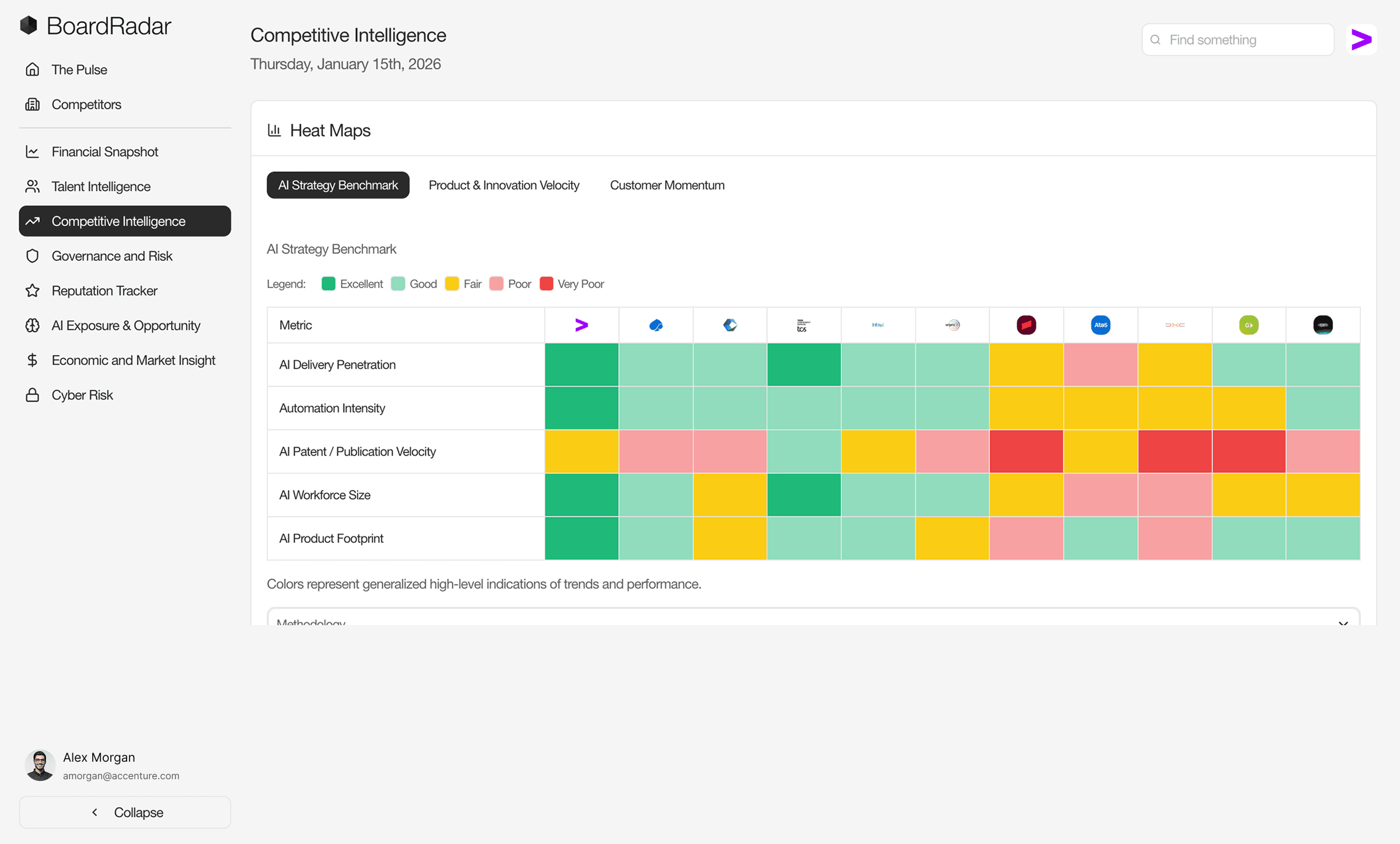Open Cyber Risk from sidebar
The image size is (1400, 844).
point(82,395)
